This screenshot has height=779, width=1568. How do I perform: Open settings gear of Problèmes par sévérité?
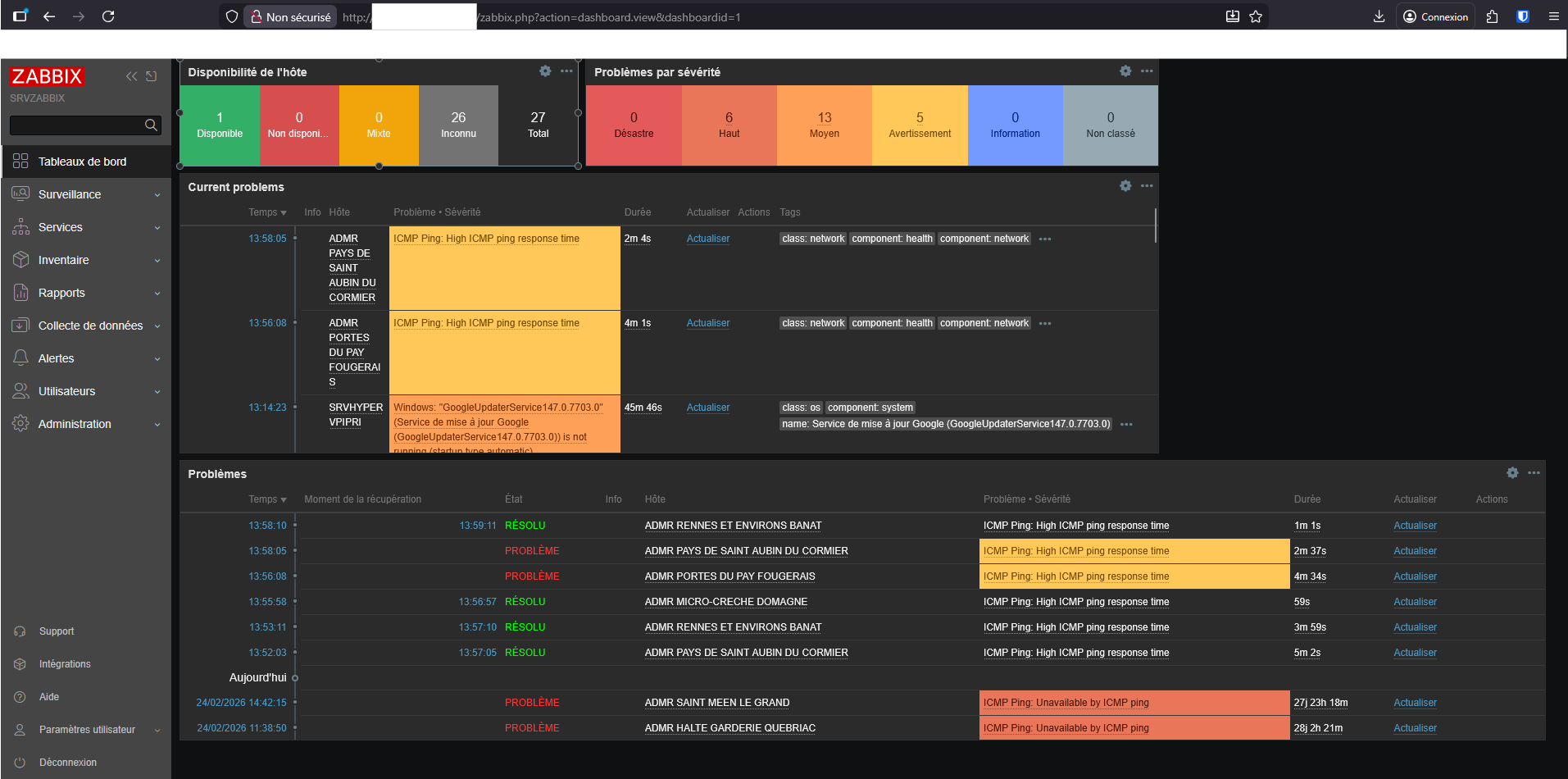click(x=1125, y=71)
